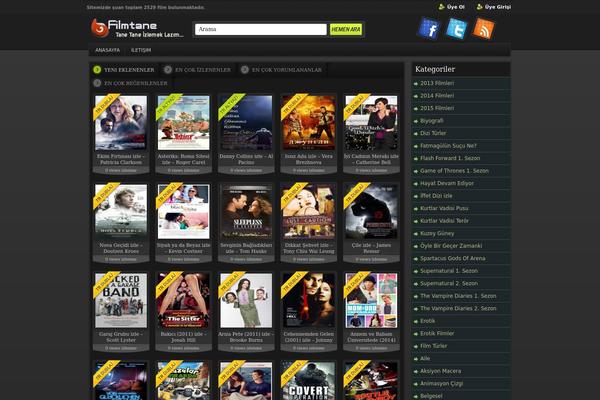Open the 2014 Filmleri category
Viewport: 600px width, 400px height.
pos(437,96)
